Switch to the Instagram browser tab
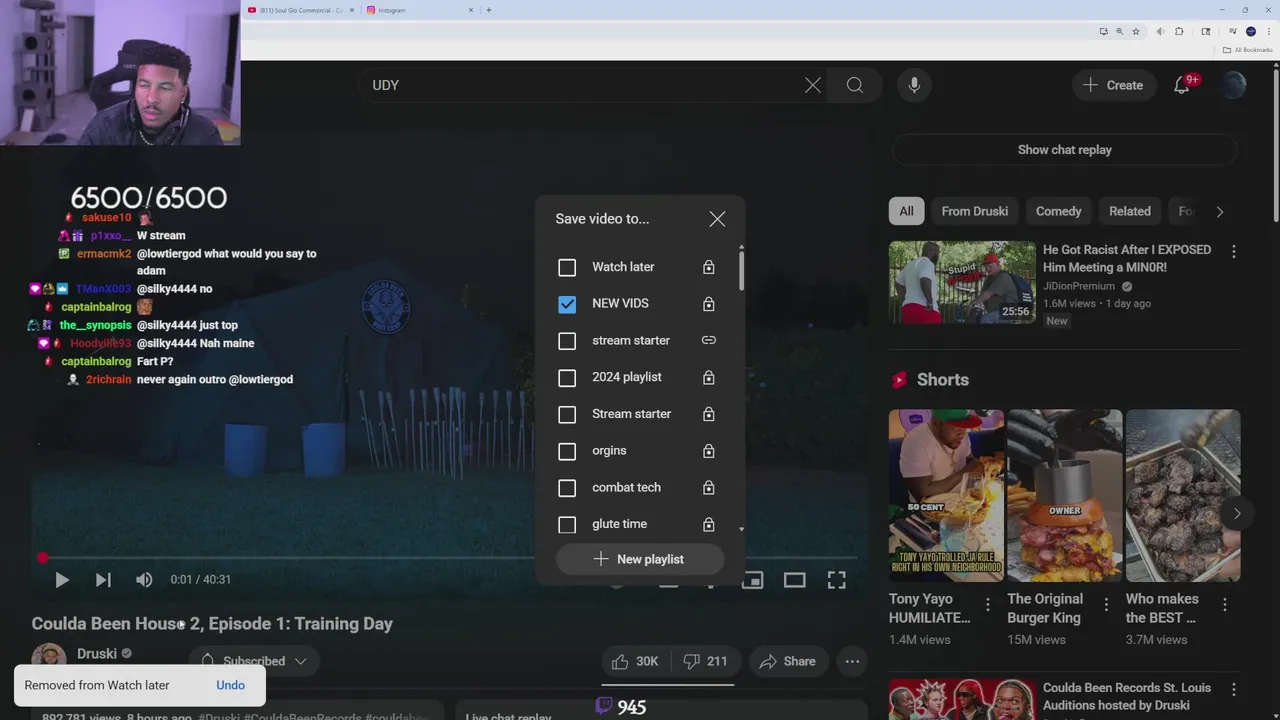This screenshot has height=720, width=1280. pos(418,10)
